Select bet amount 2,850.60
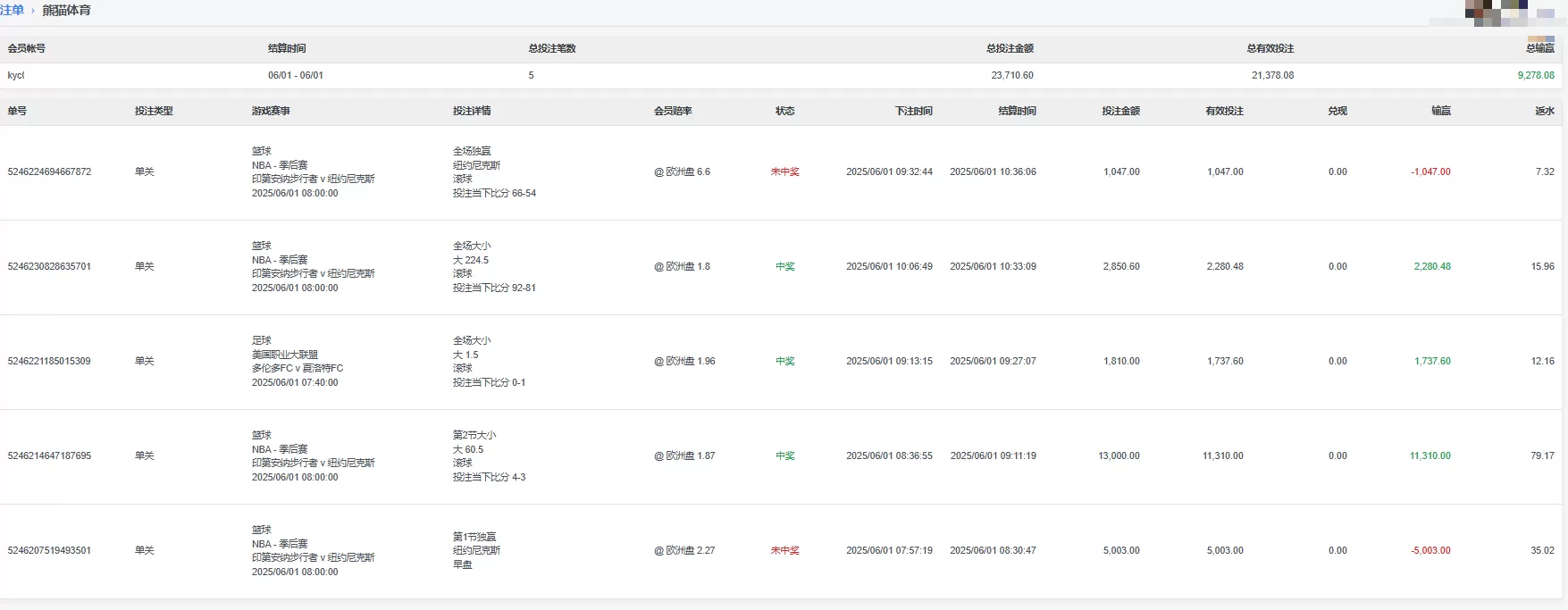This screenshot has height=610, width=1568. 1121,266
